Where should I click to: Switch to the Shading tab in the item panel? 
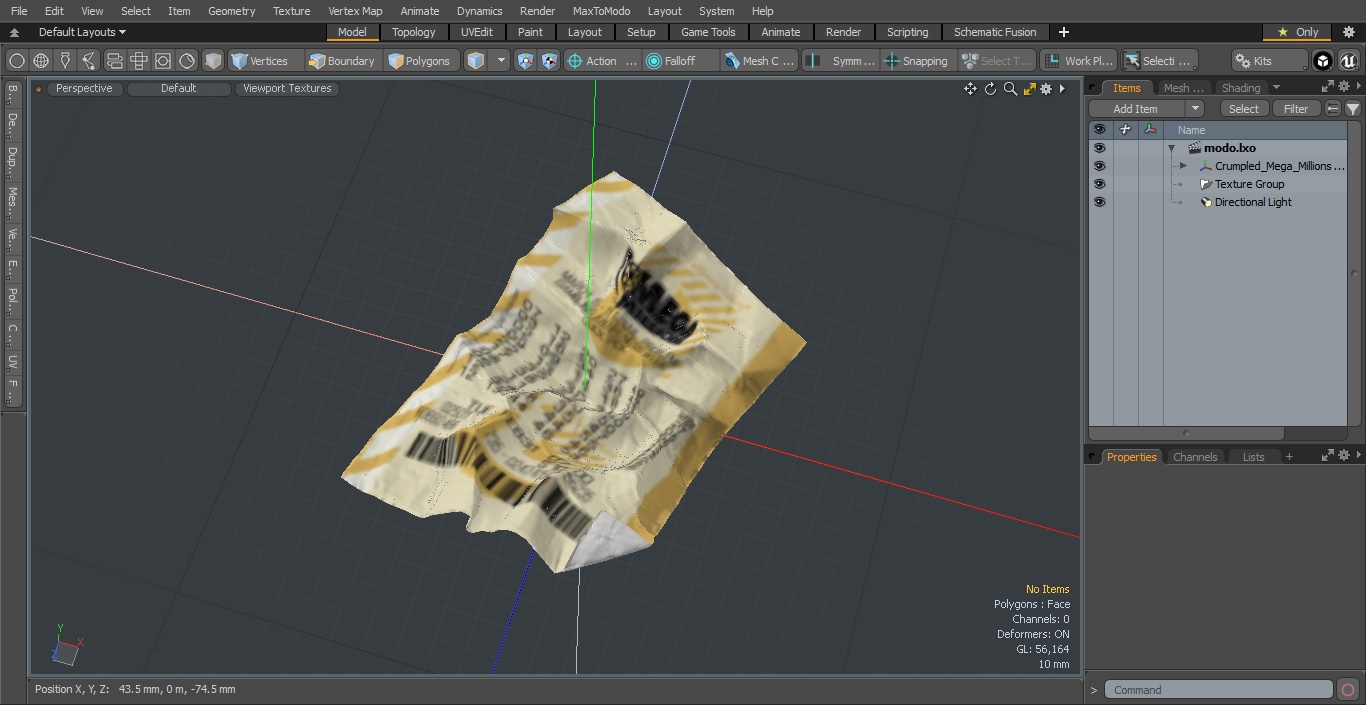pos(1240,88)
